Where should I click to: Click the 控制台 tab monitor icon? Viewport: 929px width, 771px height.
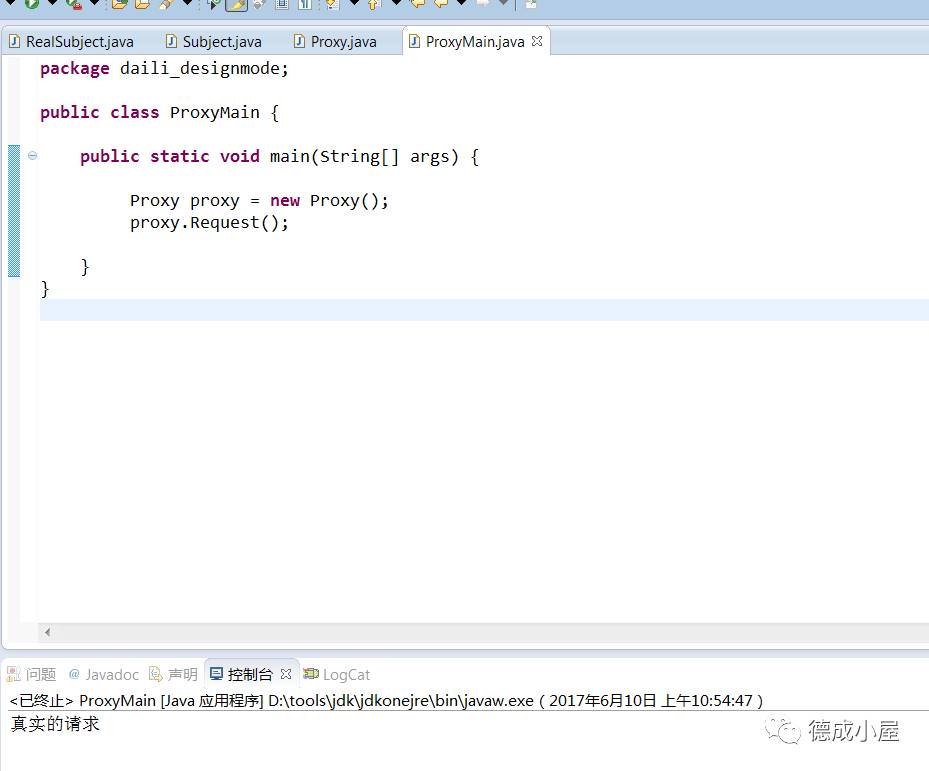pos(216,674)
